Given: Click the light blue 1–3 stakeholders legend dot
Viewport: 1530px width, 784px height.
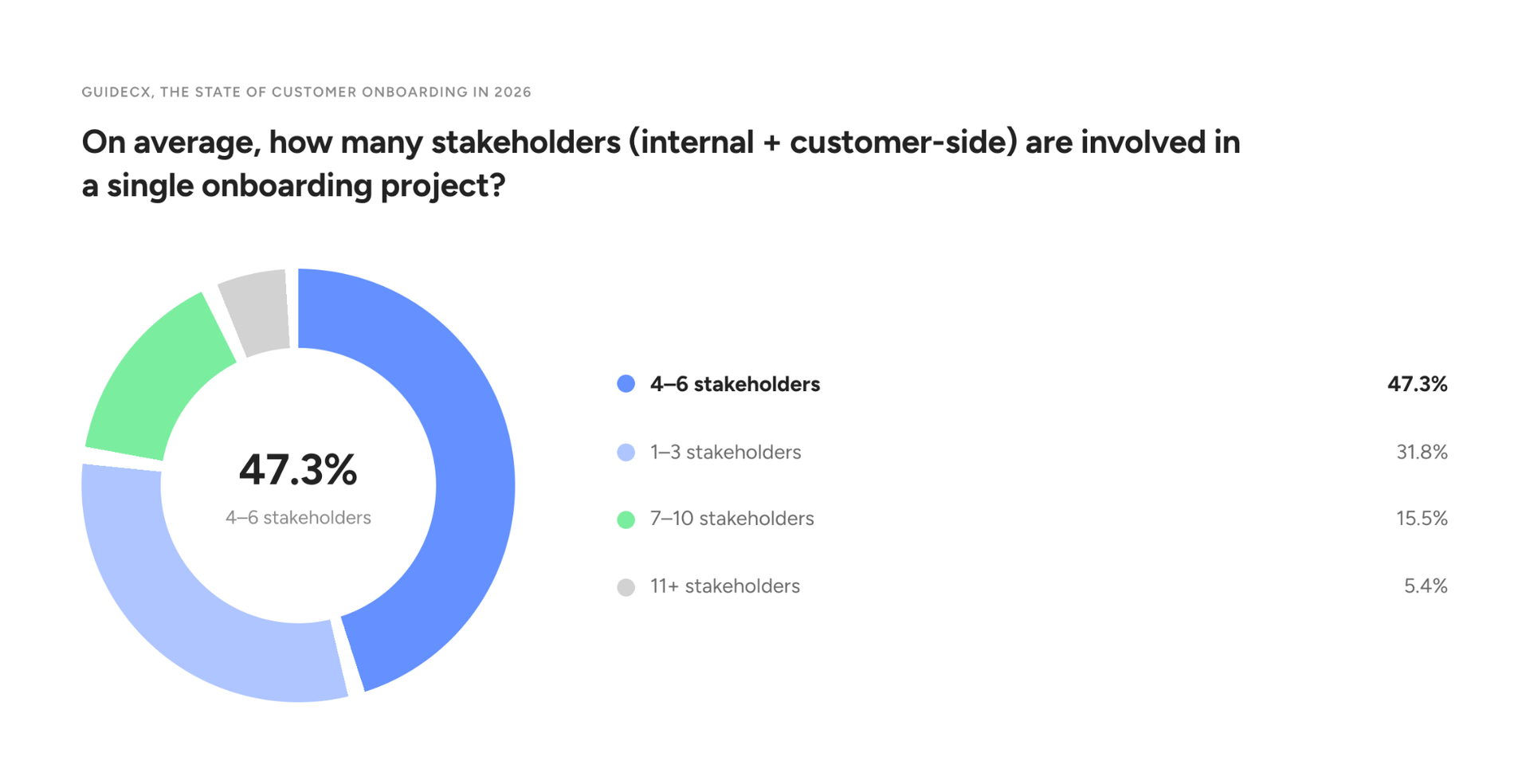Looking at the screenshot, I should [626, 453].
